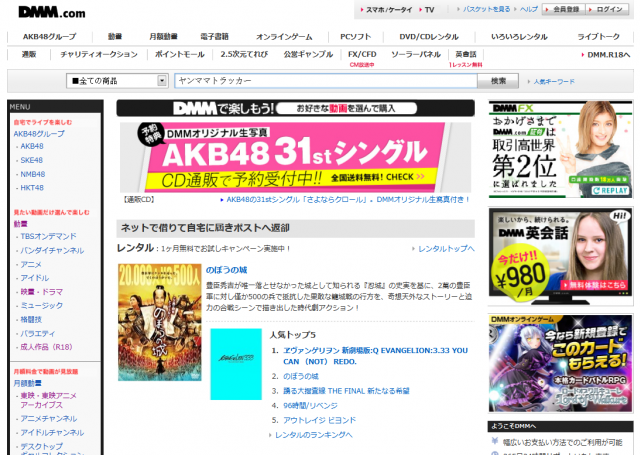Open sidebar SKE48 link
The height and width of the screenshot is (455, 640).
(31, 160)
